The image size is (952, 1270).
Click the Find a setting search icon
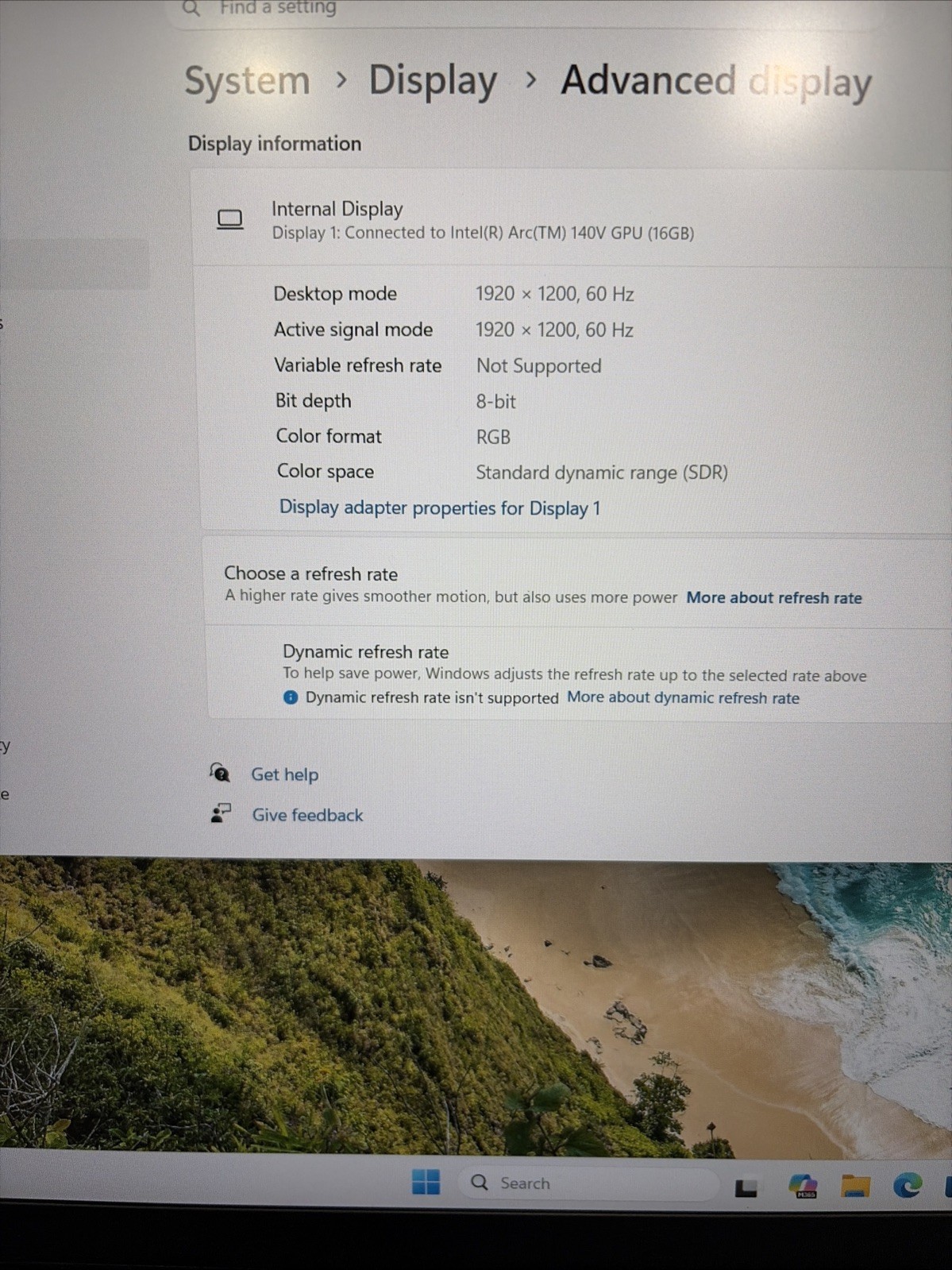[191, 8]
